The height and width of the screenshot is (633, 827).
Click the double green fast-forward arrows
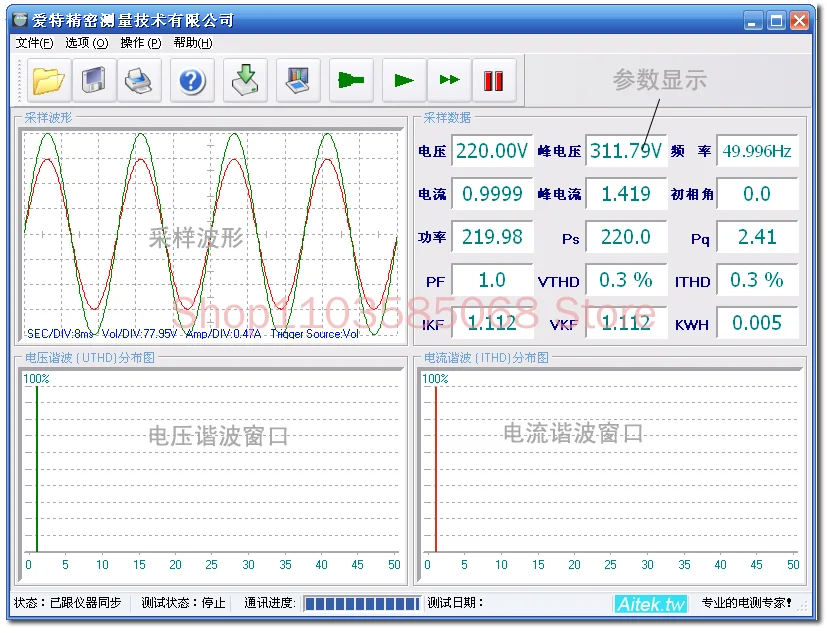tap(449, 81)
